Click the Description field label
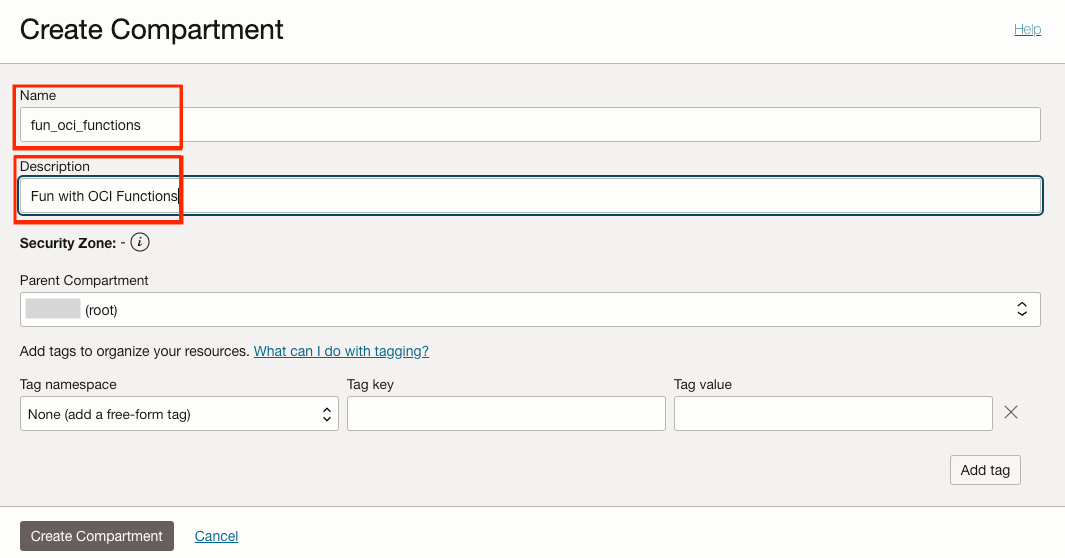This screenshot has height=558, width=1065. tap(55, 166)
